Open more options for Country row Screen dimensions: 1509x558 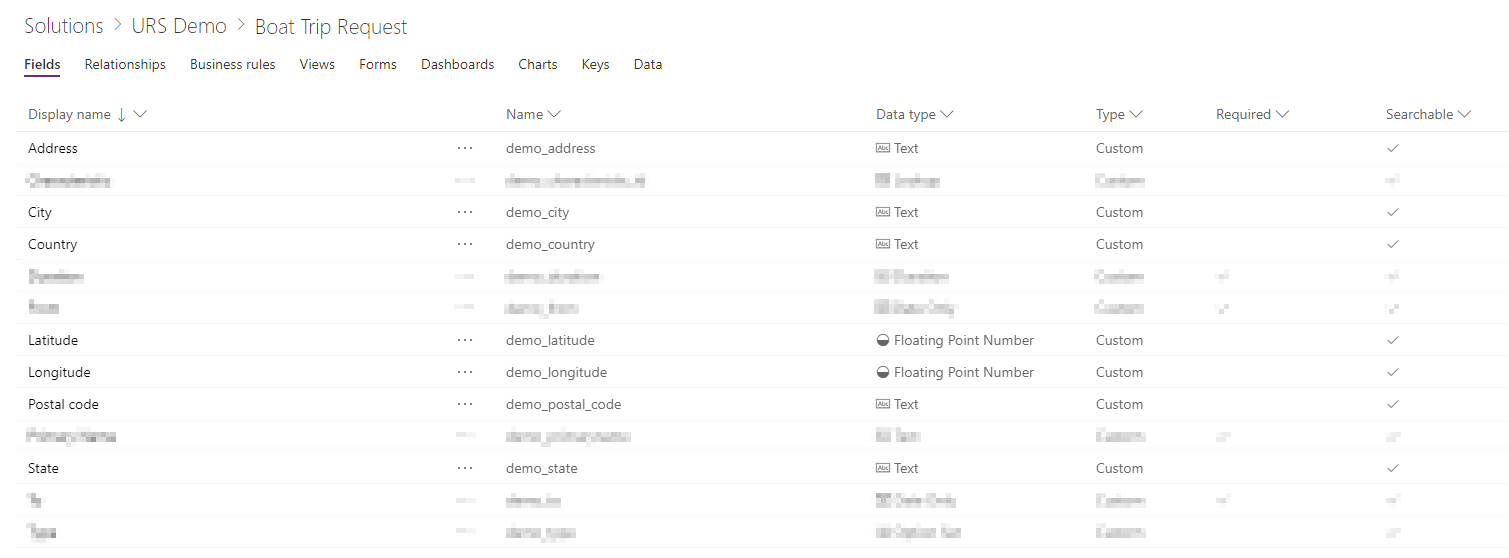tap(464, 244)
